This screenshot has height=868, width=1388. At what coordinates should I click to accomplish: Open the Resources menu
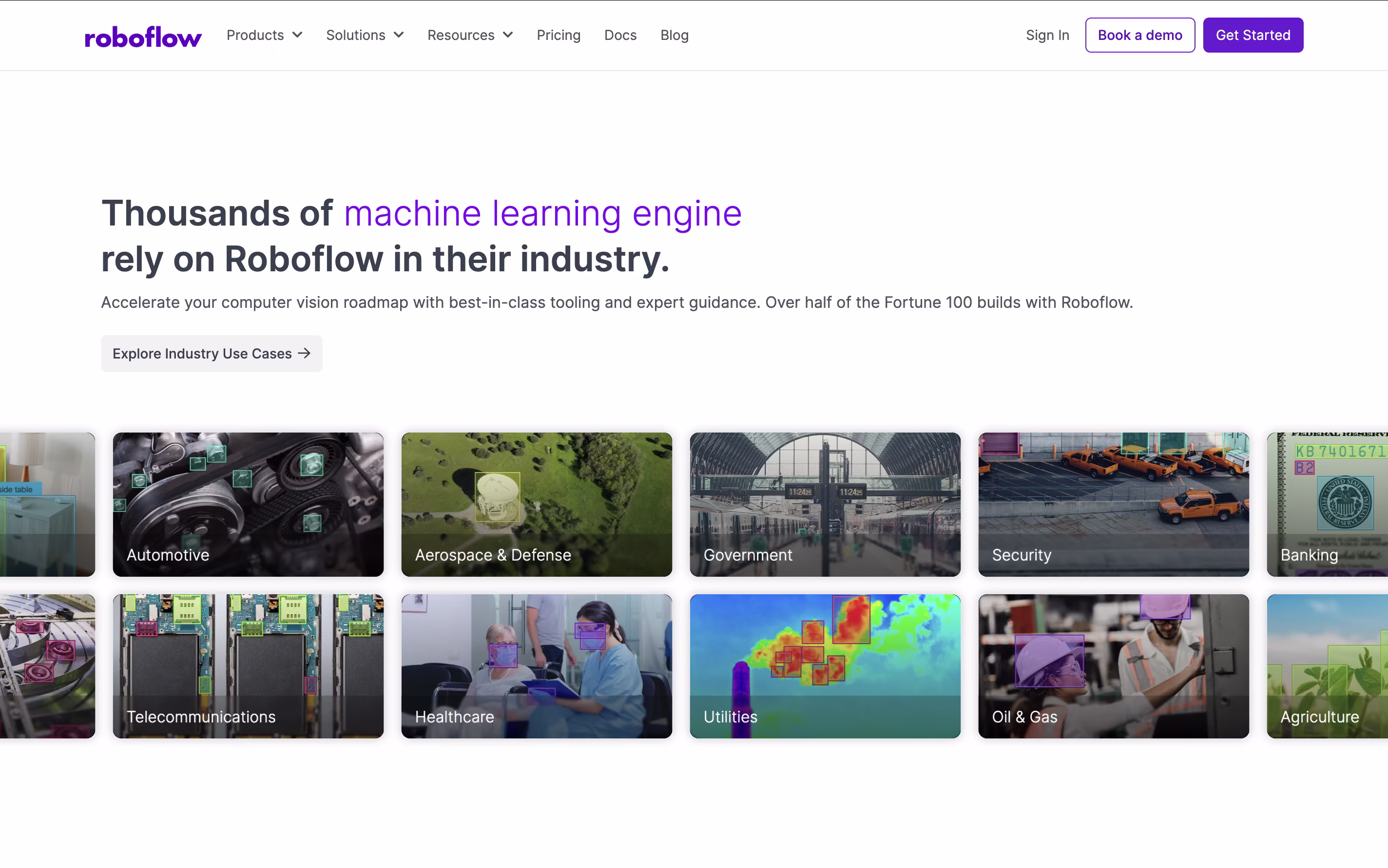[x=470, y=35]
